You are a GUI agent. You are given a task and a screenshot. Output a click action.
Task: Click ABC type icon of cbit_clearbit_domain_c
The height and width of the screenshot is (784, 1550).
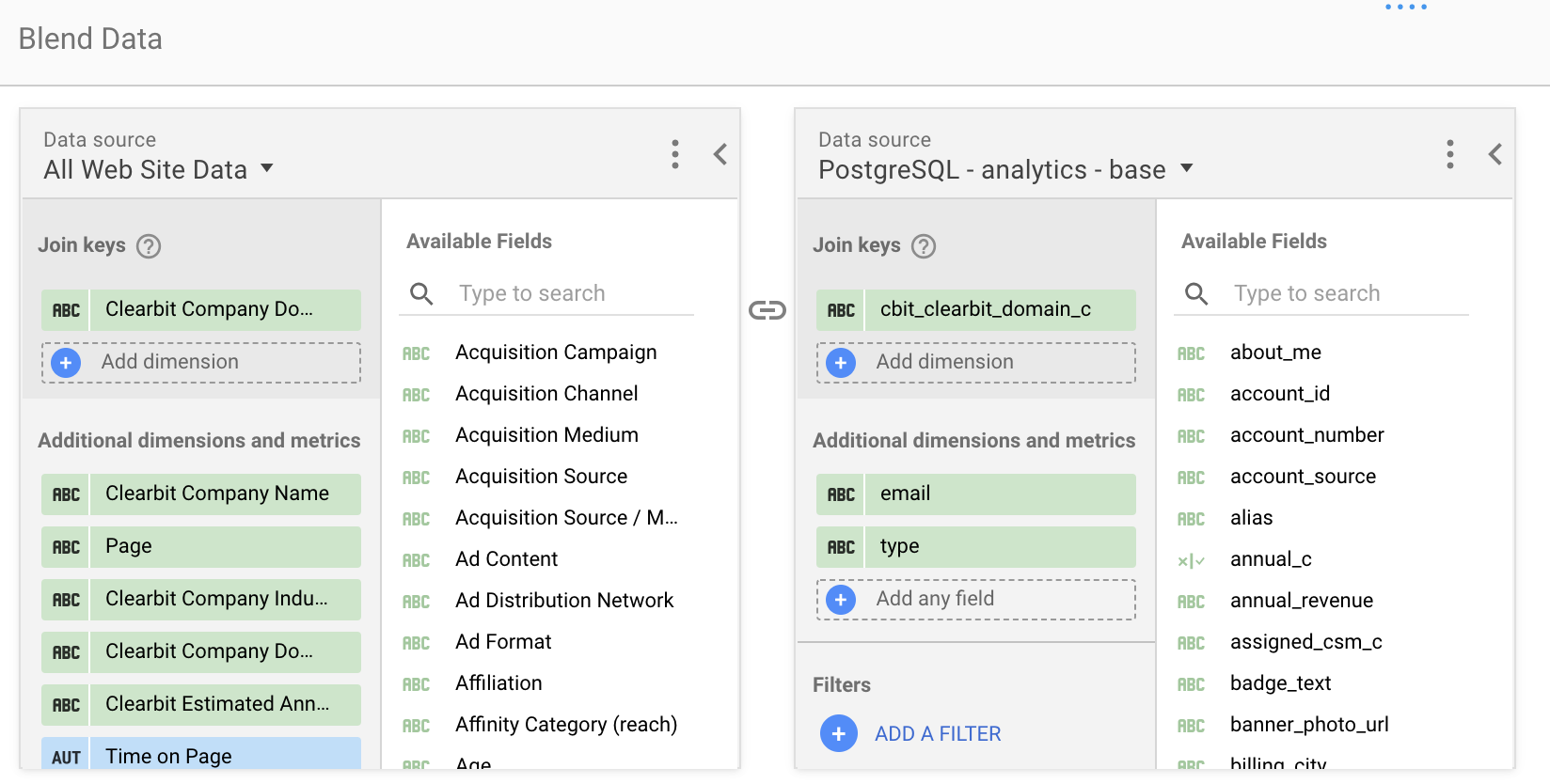point(841,310)
